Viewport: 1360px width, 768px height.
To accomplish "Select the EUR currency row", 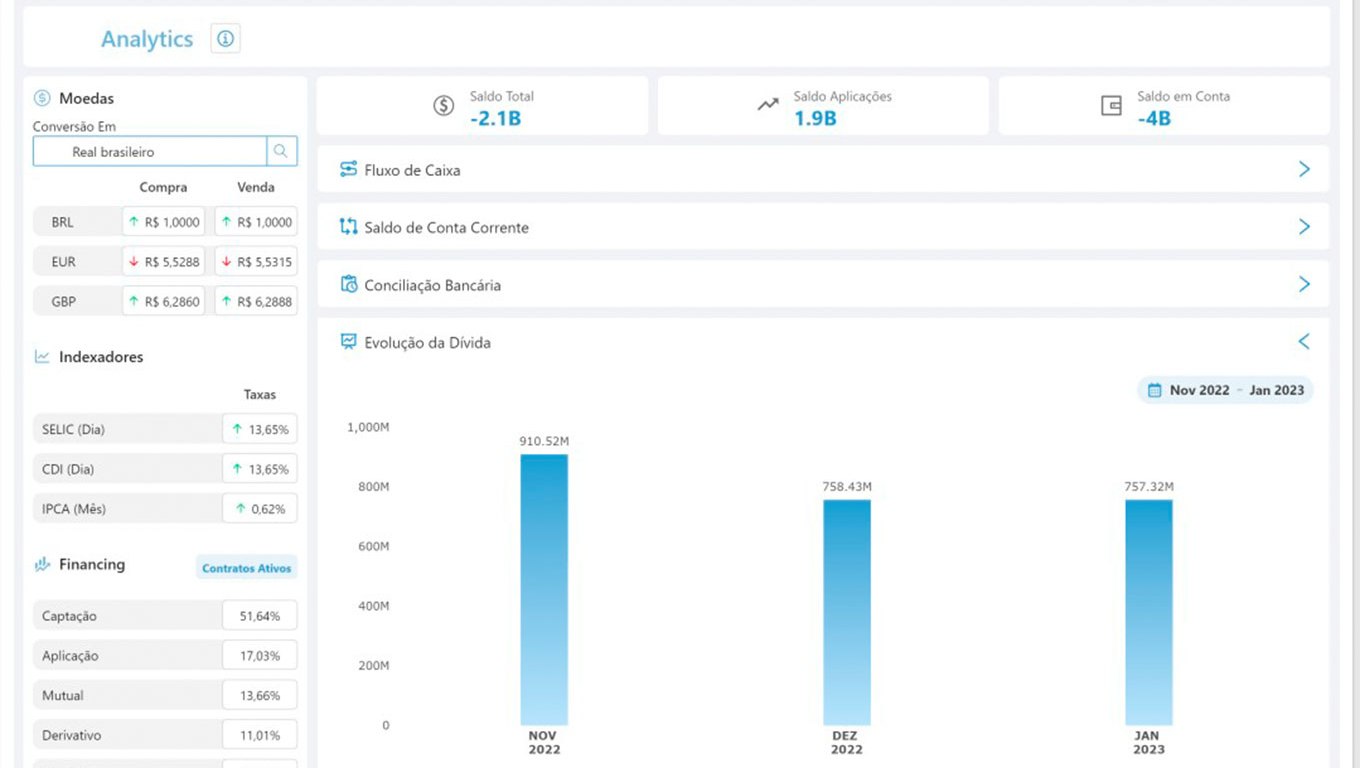I will [x=64, y=262].
